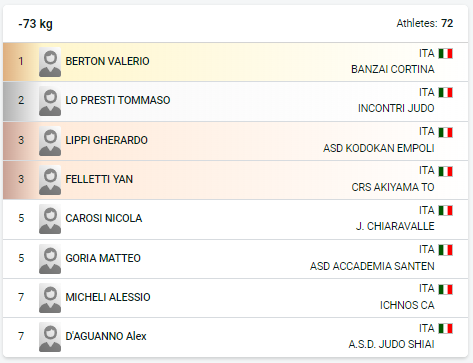Select club name ASD KODOKAN EMPOLI
Viewport: 473px width, 363px height.
pyautogui.click(x=379, y=148)
